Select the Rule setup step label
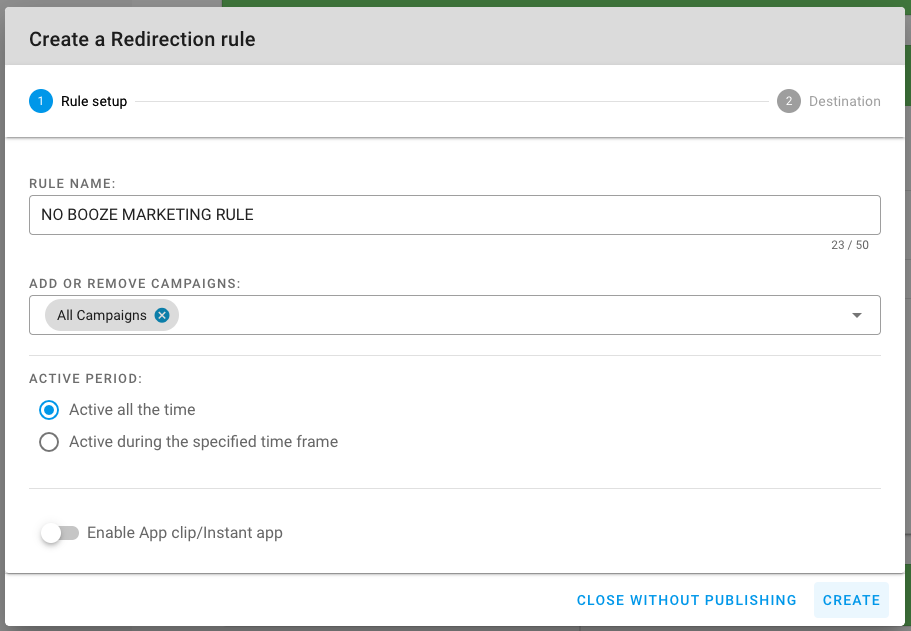 tap(94, 101)
